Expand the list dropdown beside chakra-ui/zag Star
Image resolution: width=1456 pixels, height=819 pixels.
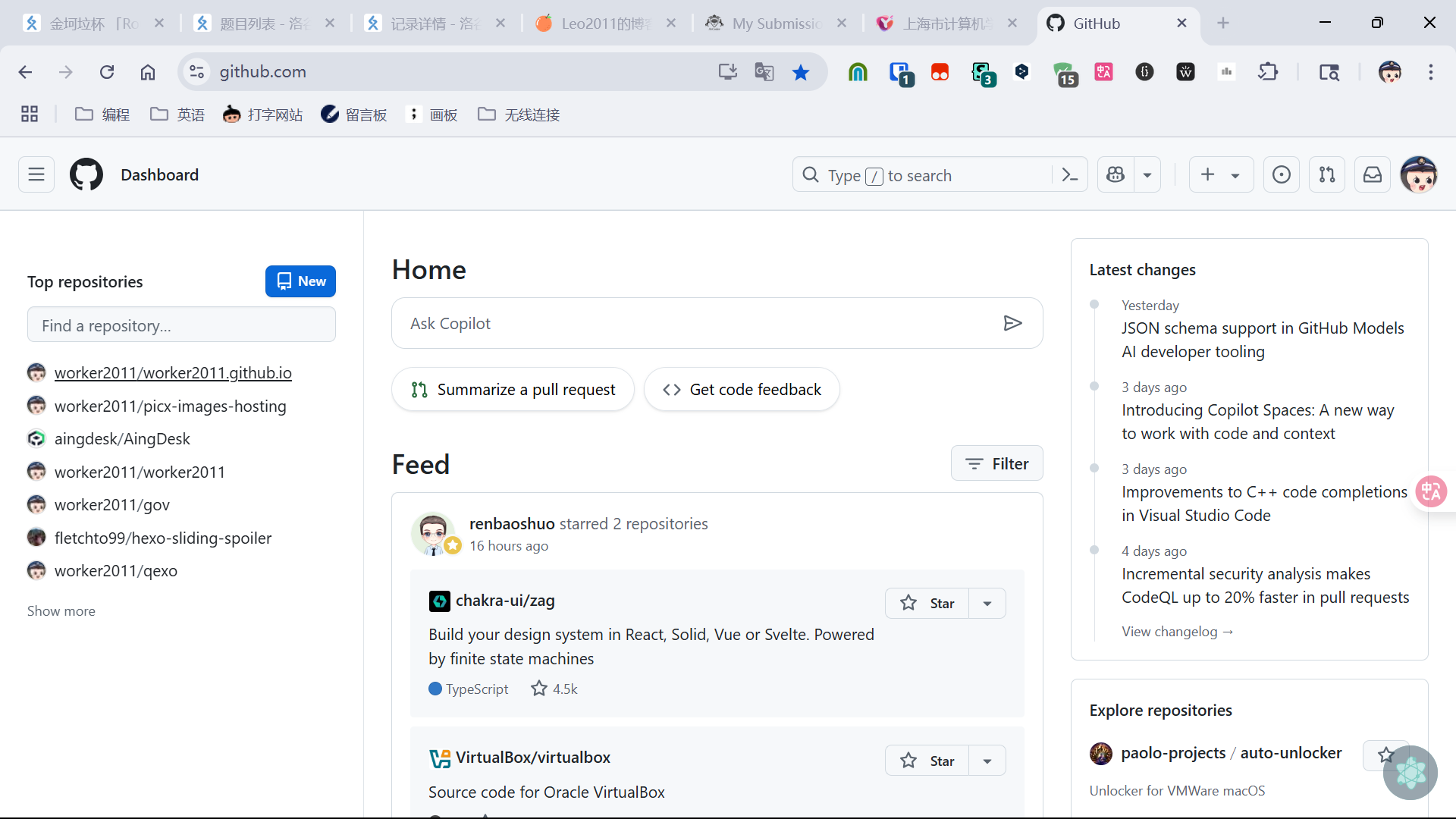pos(987,604)
